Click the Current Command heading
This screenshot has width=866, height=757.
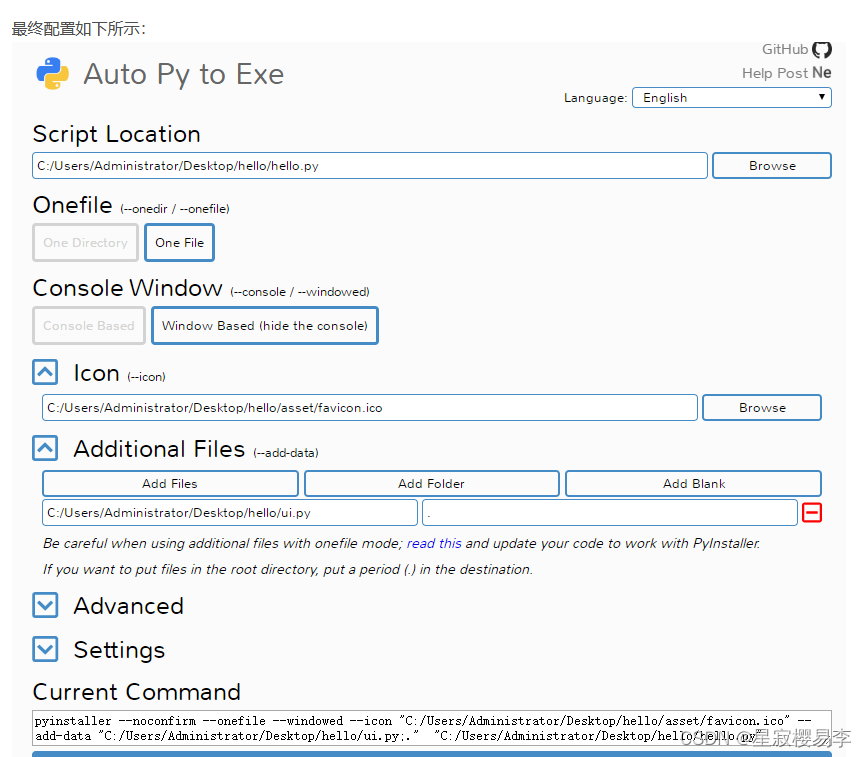(x=137, y=692)
